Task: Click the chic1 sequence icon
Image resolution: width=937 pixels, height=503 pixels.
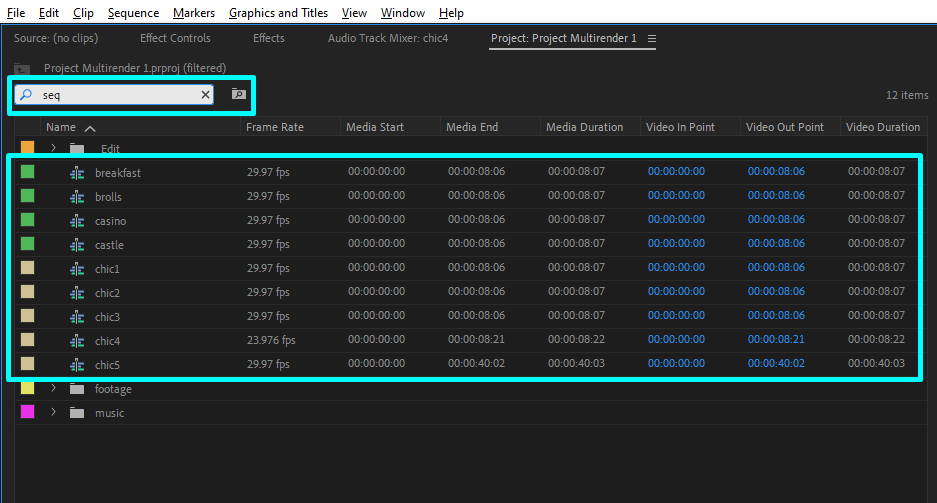Action: pyautogui.click(x=77, y=269)
